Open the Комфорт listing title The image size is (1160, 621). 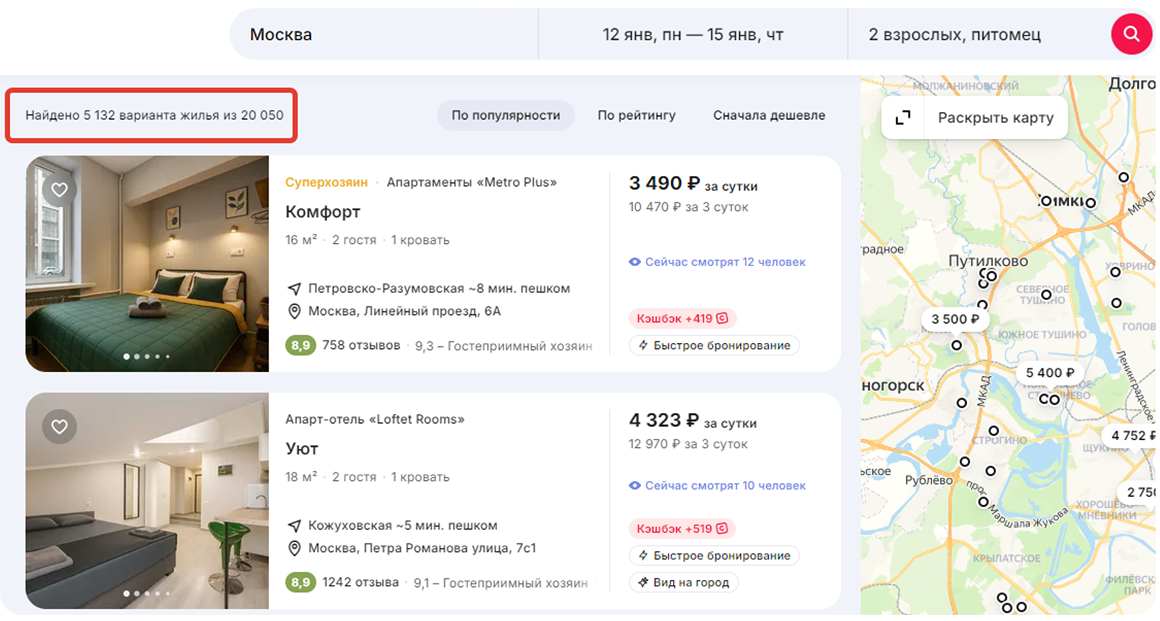pos(322,212)
